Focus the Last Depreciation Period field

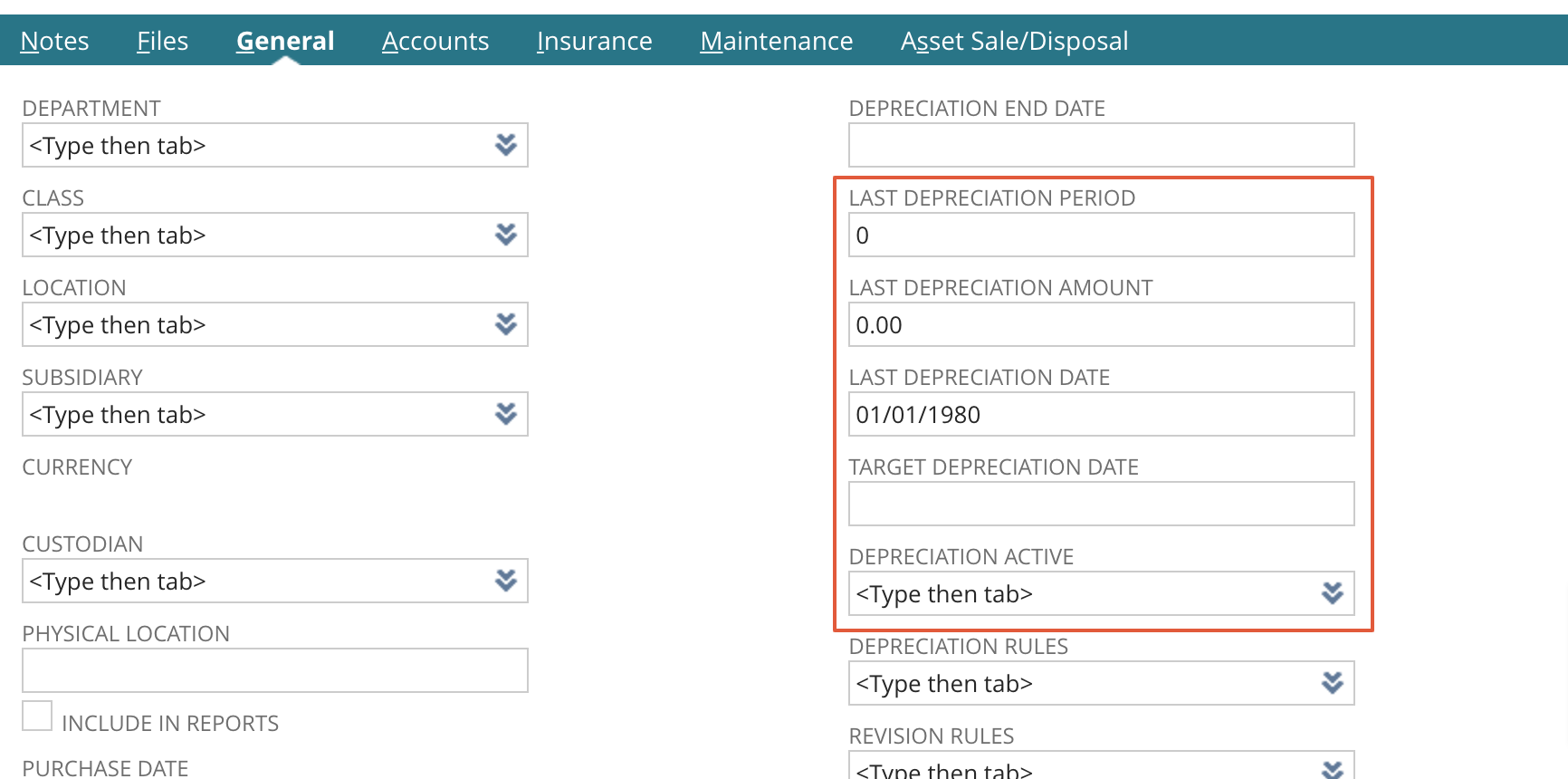tap(1101, 235)
